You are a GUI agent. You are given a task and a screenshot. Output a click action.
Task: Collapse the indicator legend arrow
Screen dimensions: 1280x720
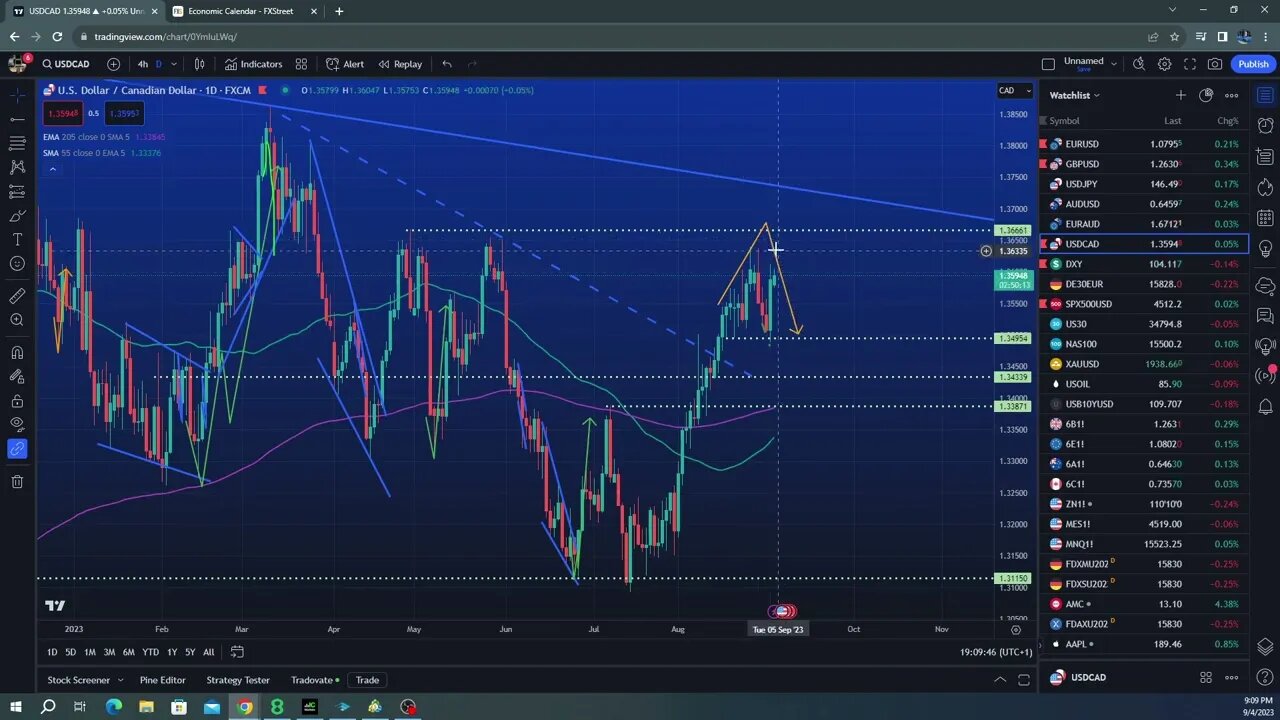point(52,169)
